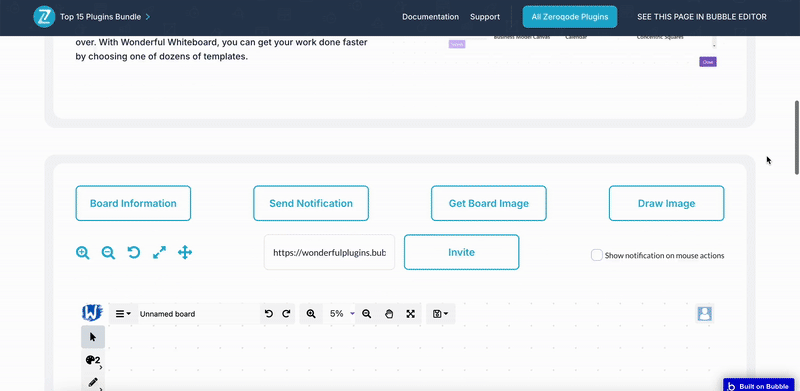Click the fit to screen icon

coord(411,314)
